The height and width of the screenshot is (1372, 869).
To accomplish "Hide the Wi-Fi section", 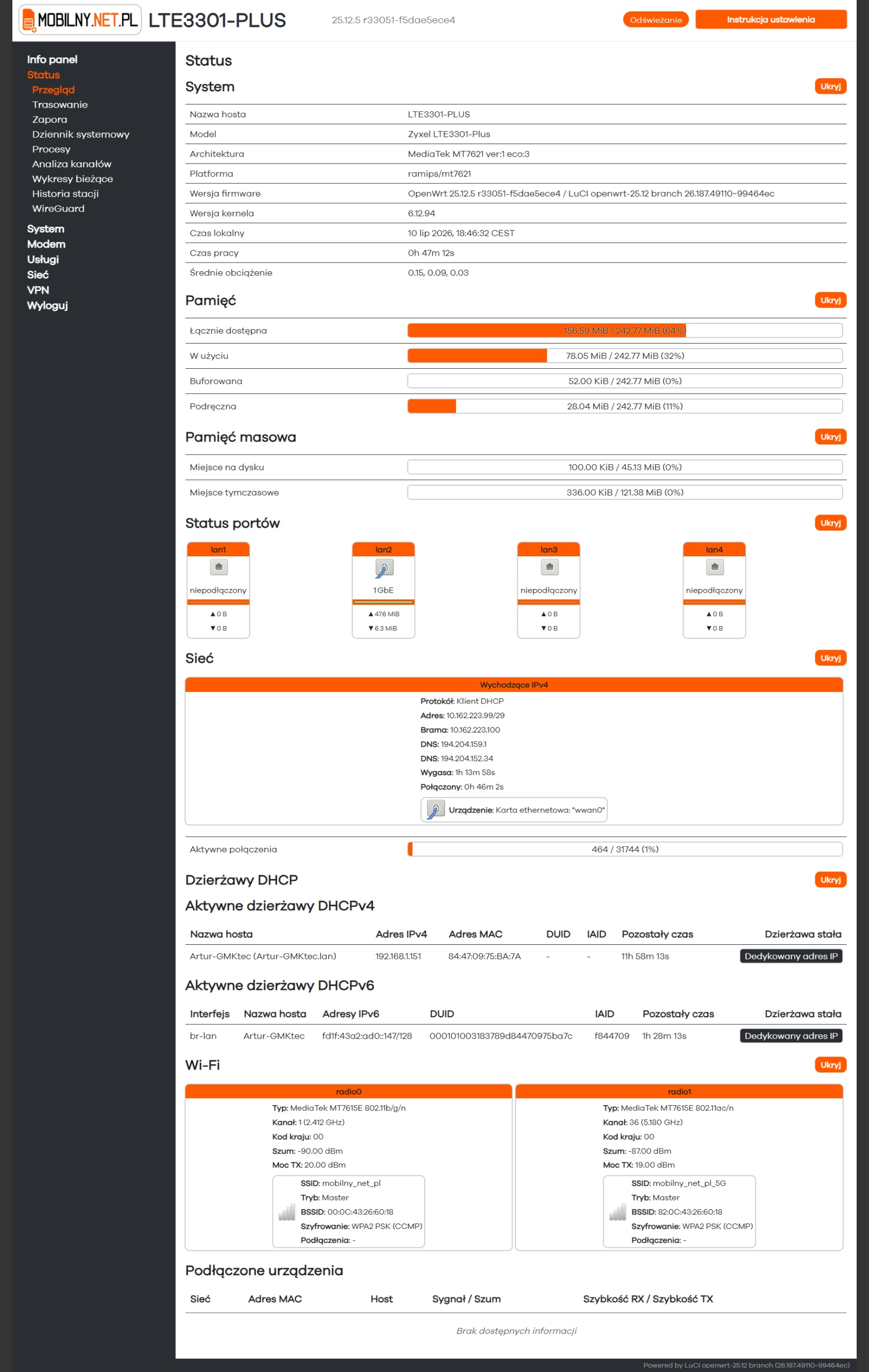I will tap(830, 1065).
